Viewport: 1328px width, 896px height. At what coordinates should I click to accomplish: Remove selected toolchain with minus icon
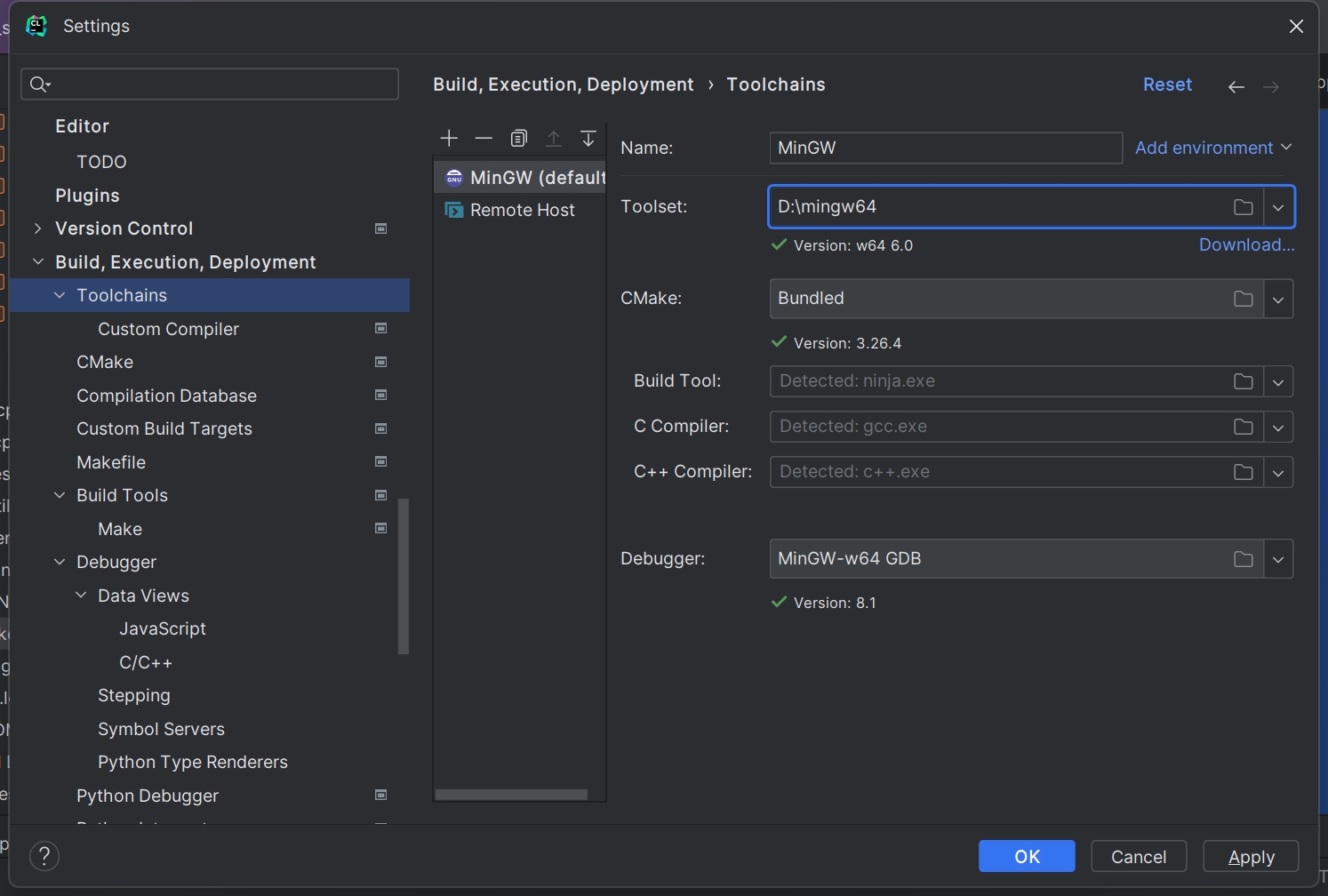point(484,138)
